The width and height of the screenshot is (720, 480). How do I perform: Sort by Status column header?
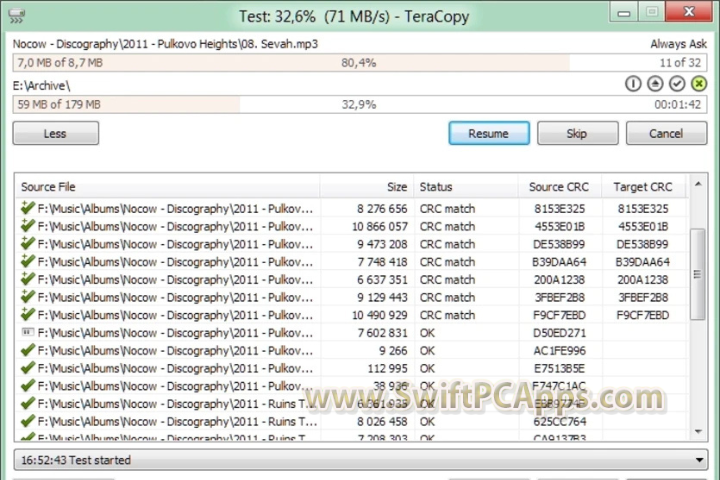pyautogui.click(x=466, y=187)
